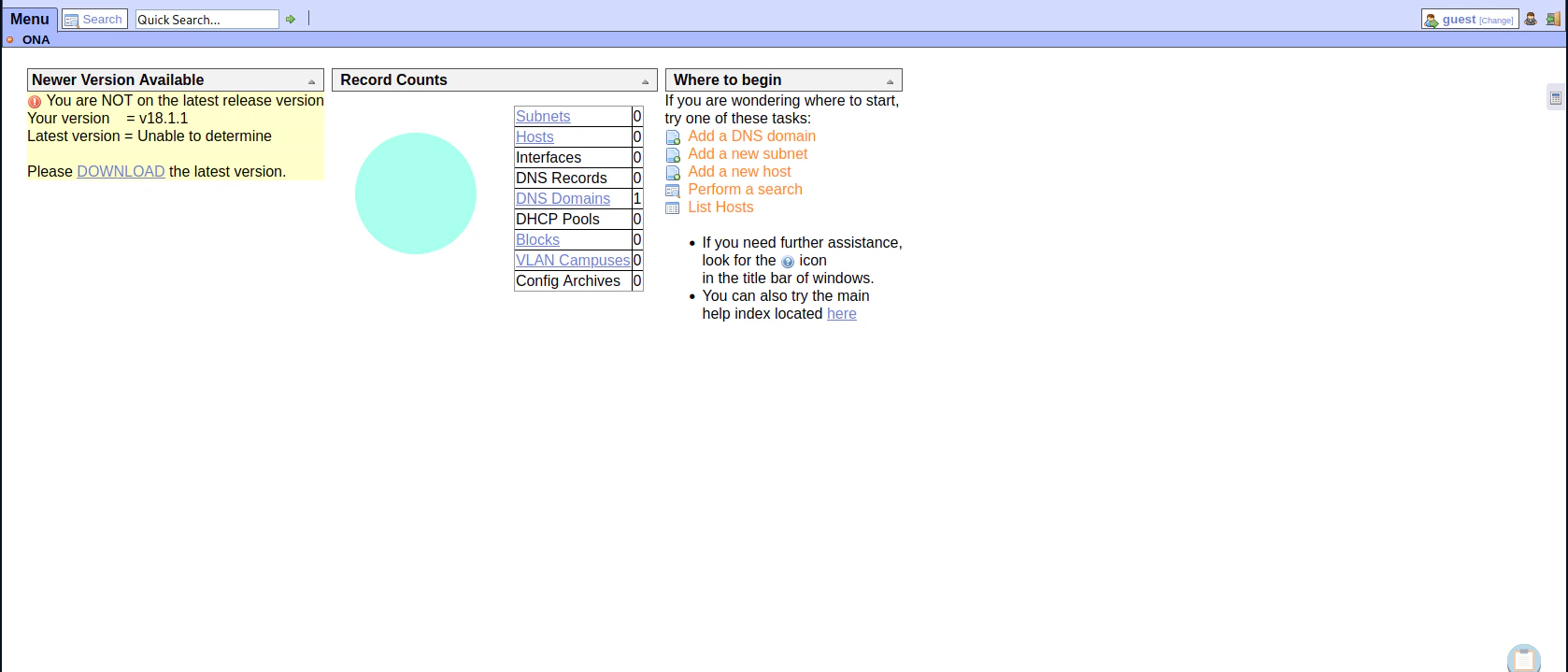The height and width of the screenshot is (672, 1568).
Task: Open the Menu tab
Action: pos(30,19)
